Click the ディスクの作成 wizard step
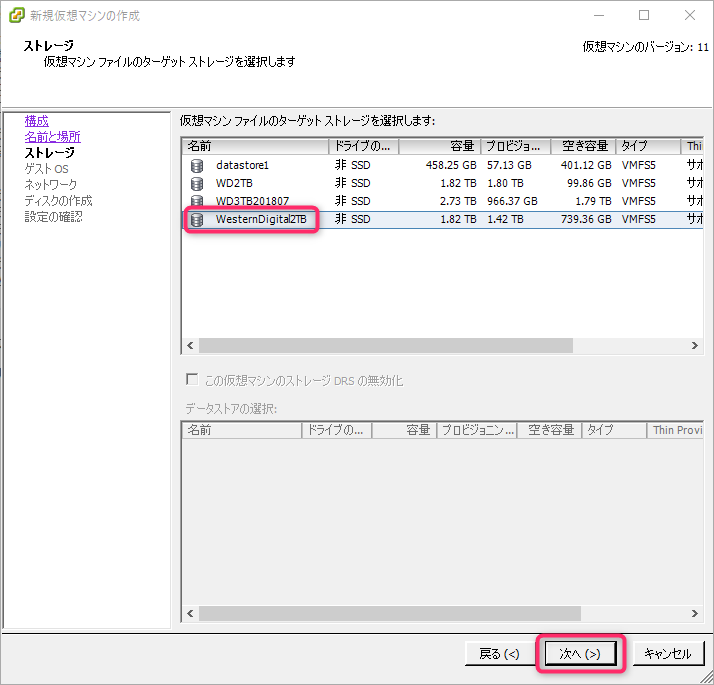This screenshot has height=685, width=714. coord(58,201)
